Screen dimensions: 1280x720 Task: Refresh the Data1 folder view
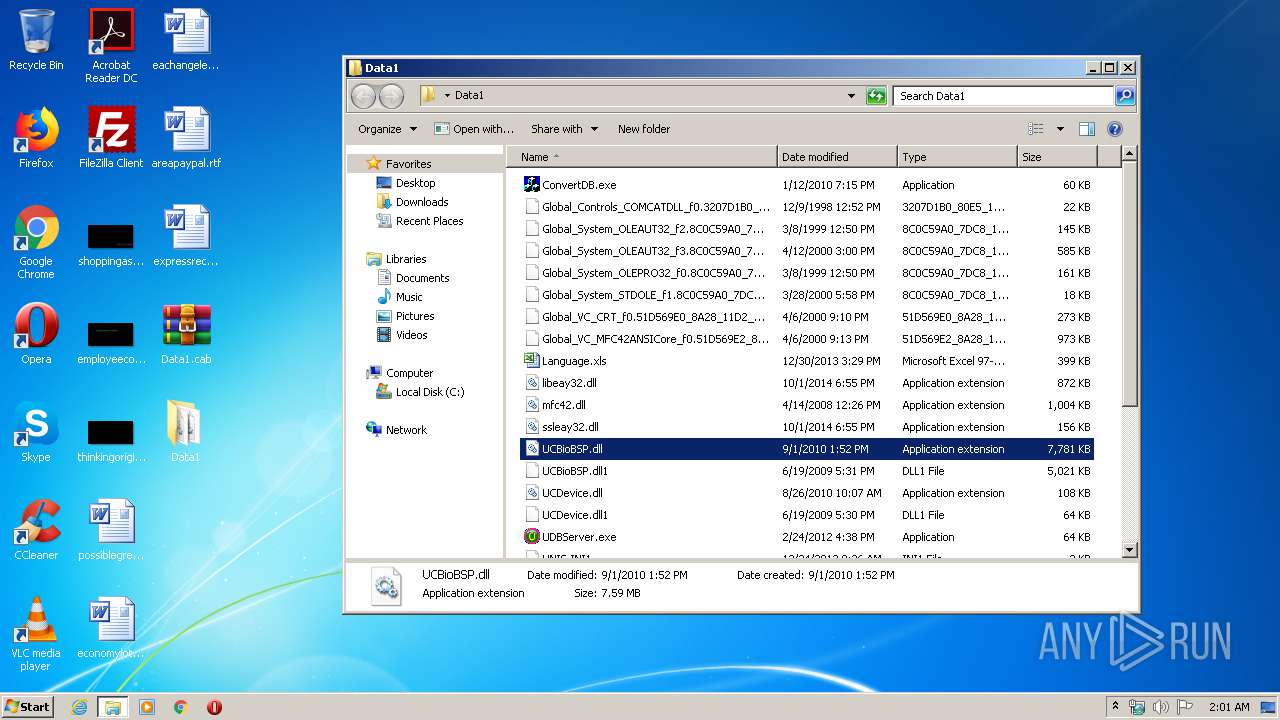[x=876, y=96]
